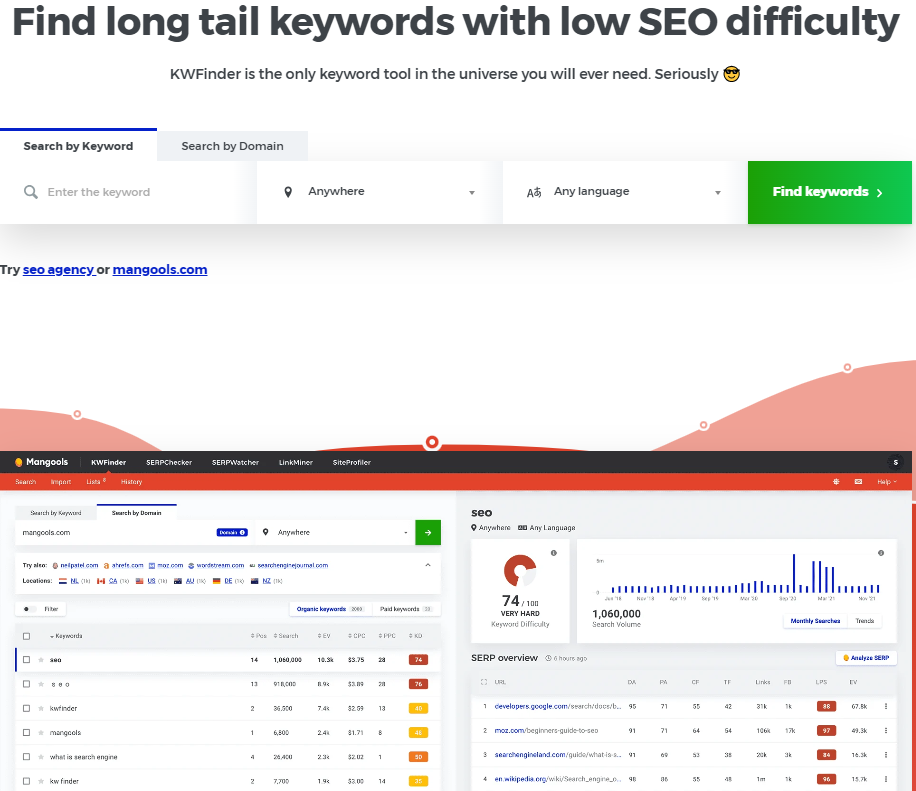Click Search Volume chart info icon
Viewport: 916px width, 791px height.
tap(881, 553)
